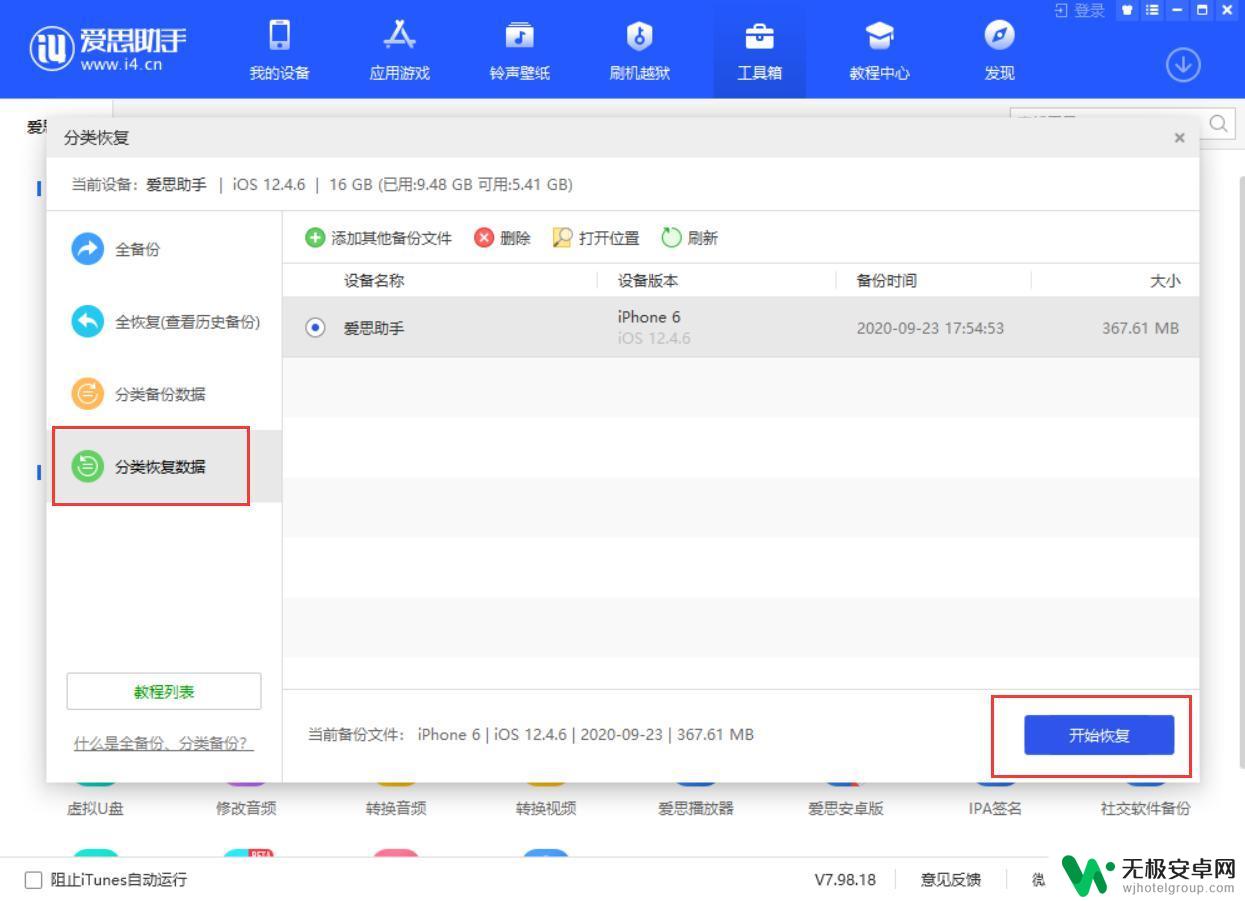Viewport: 1245px width, 901px height.
Task: Open the list menu icon in title bar
Action: (x=1152, y=10)
